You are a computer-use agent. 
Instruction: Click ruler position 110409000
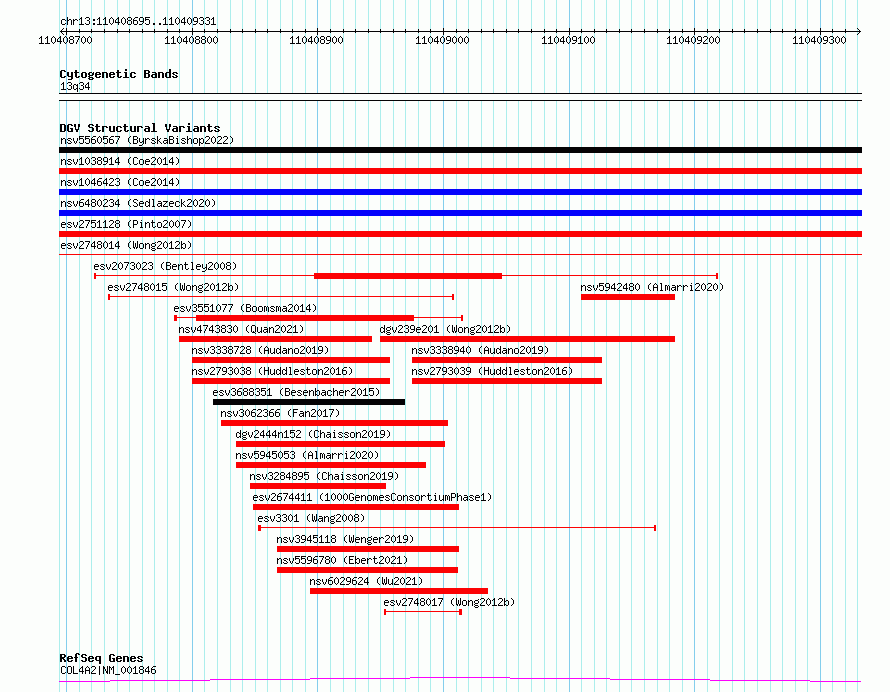[x=442, y=40]
